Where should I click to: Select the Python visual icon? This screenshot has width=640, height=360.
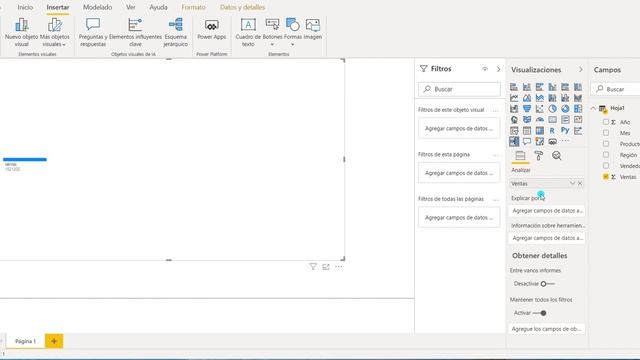pos(565,131)
